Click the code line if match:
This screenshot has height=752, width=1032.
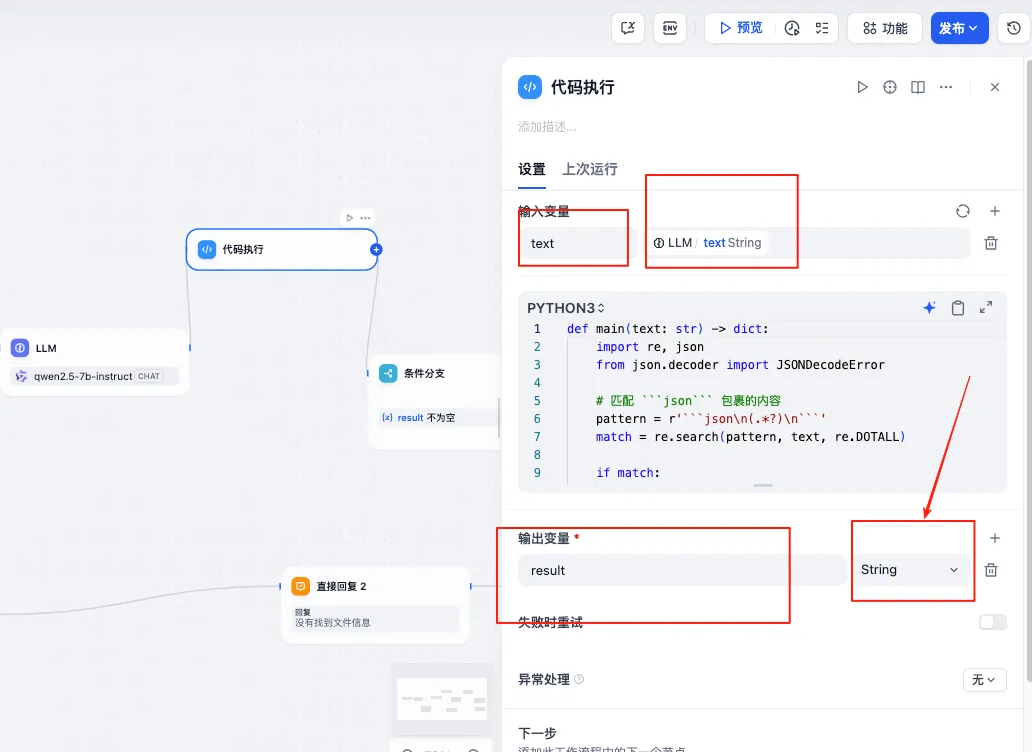(x=627, y=472)
